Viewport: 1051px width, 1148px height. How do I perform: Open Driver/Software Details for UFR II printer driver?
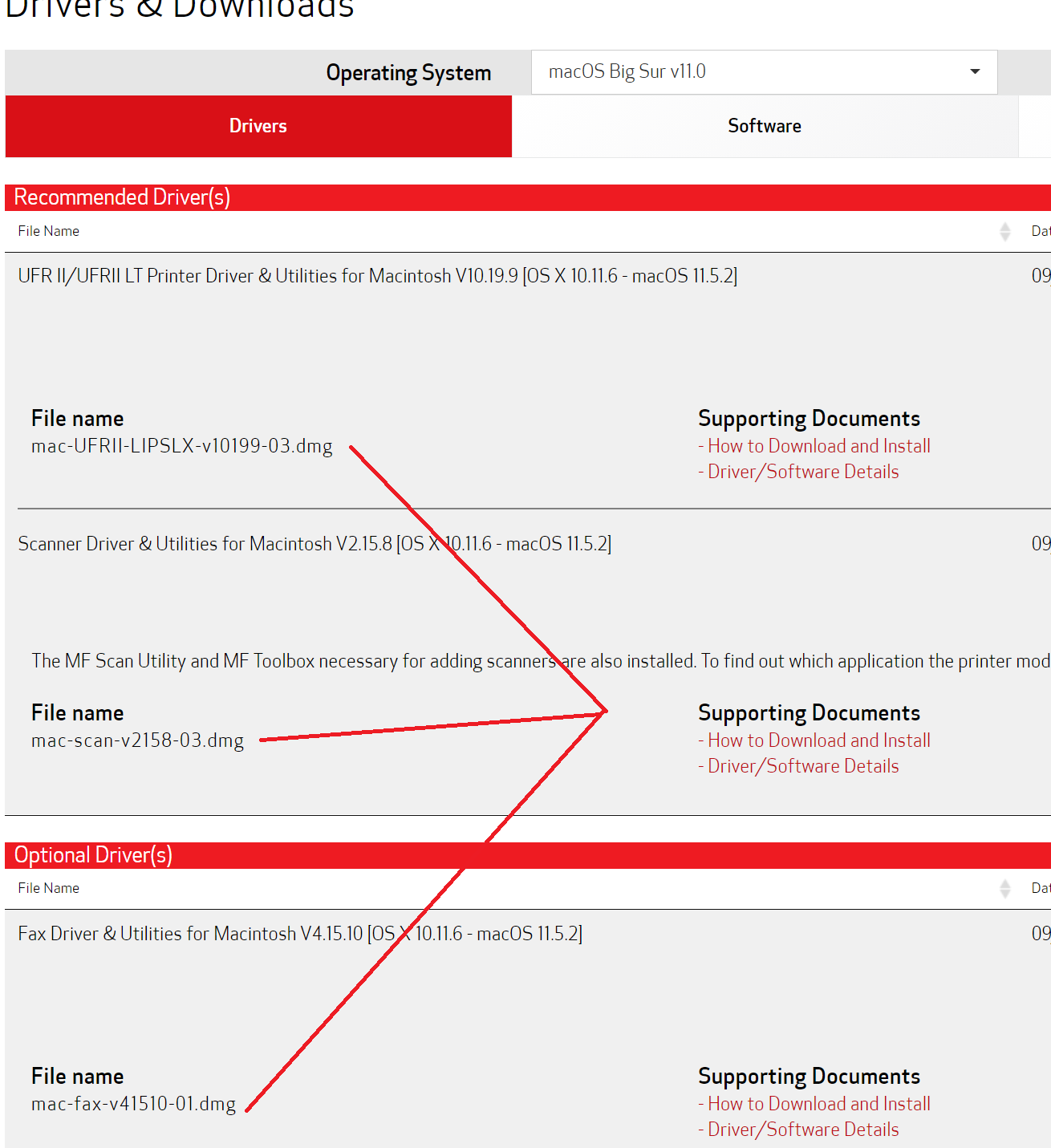tap(802, 472)
